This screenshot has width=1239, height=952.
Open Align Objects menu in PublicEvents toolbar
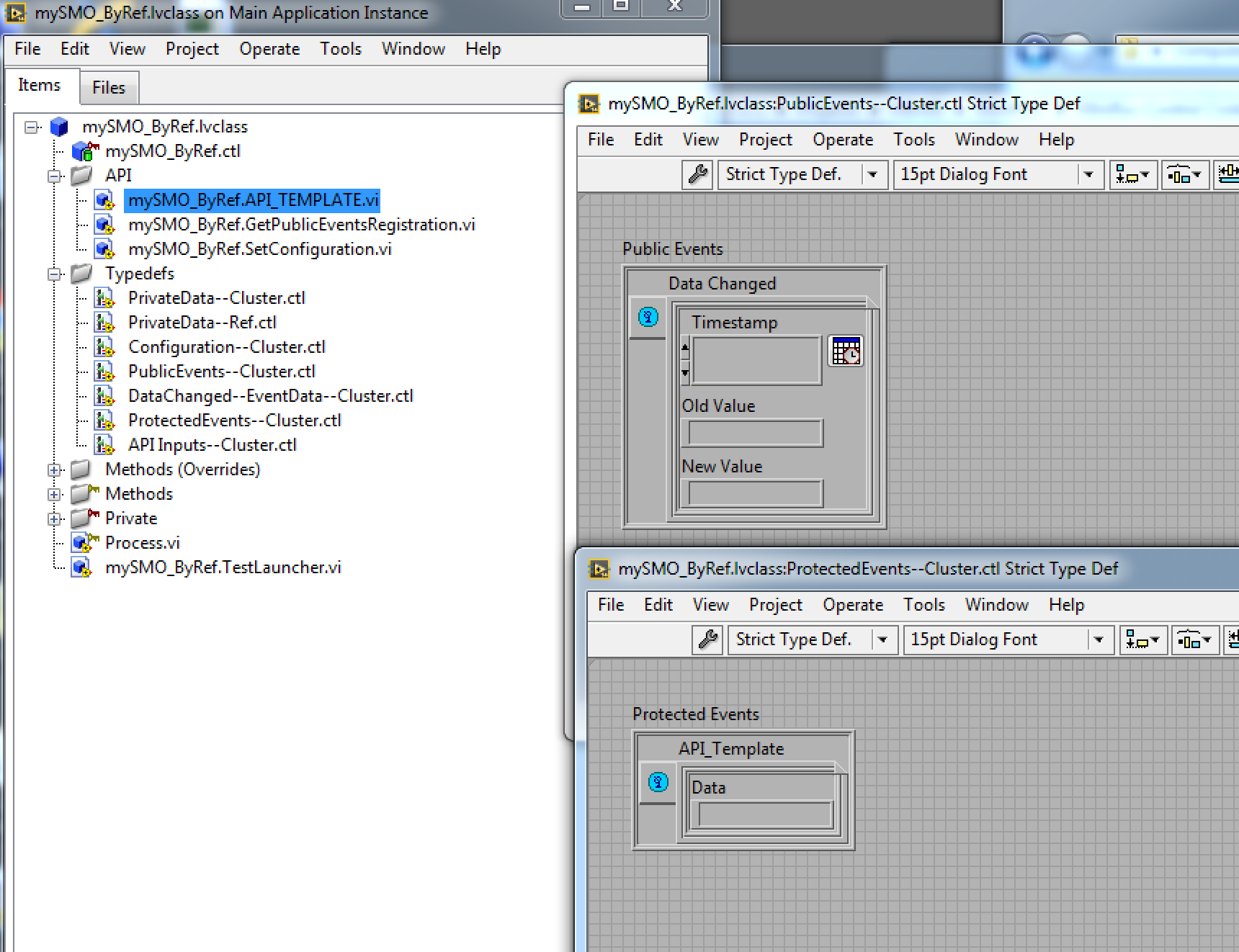click(x=1132, y=174)
